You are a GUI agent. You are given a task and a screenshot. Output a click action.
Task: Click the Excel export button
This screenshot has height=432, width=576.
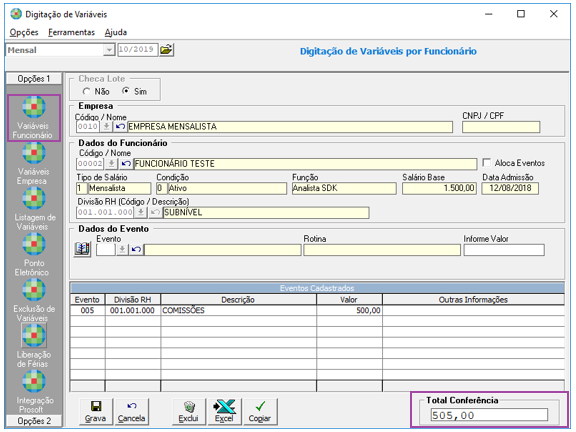click(224, 411)
